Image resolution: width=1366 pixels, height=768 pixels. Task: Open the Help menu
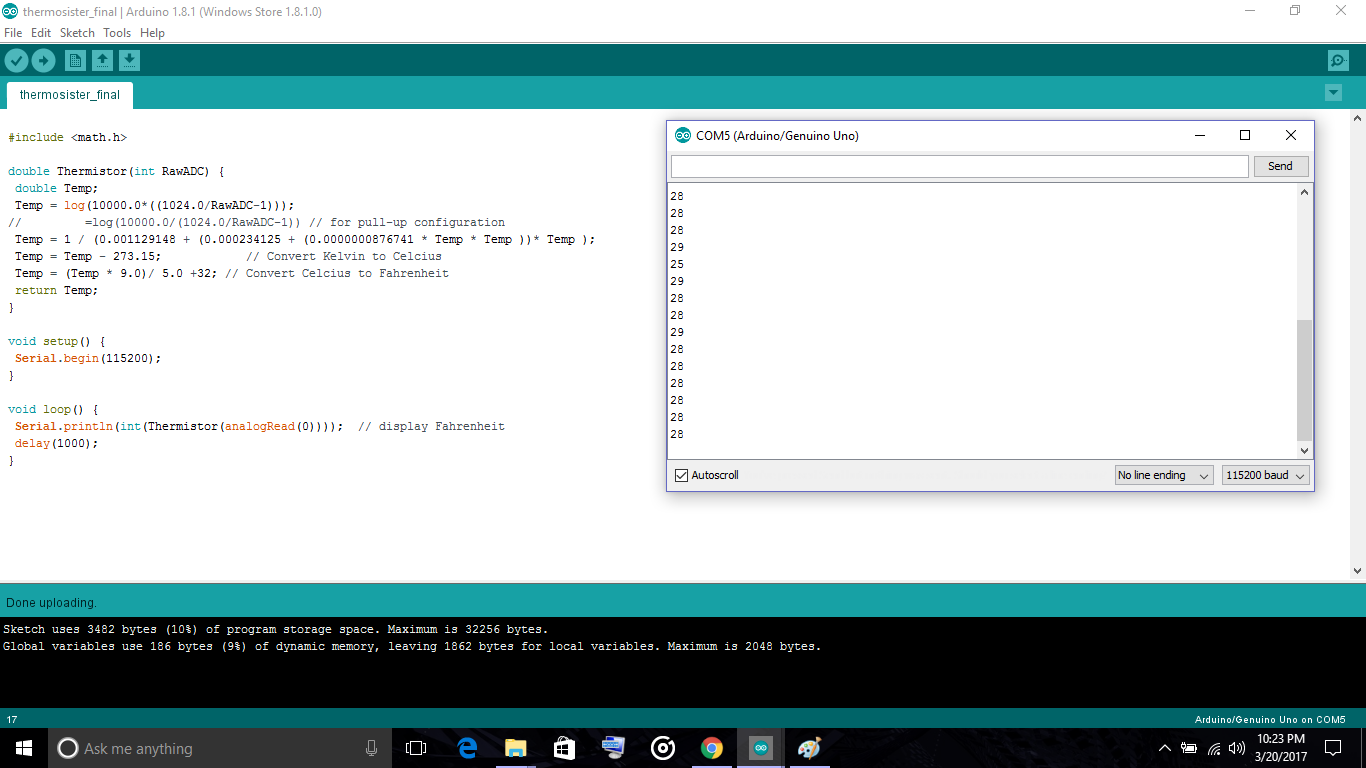click(152, 33)
